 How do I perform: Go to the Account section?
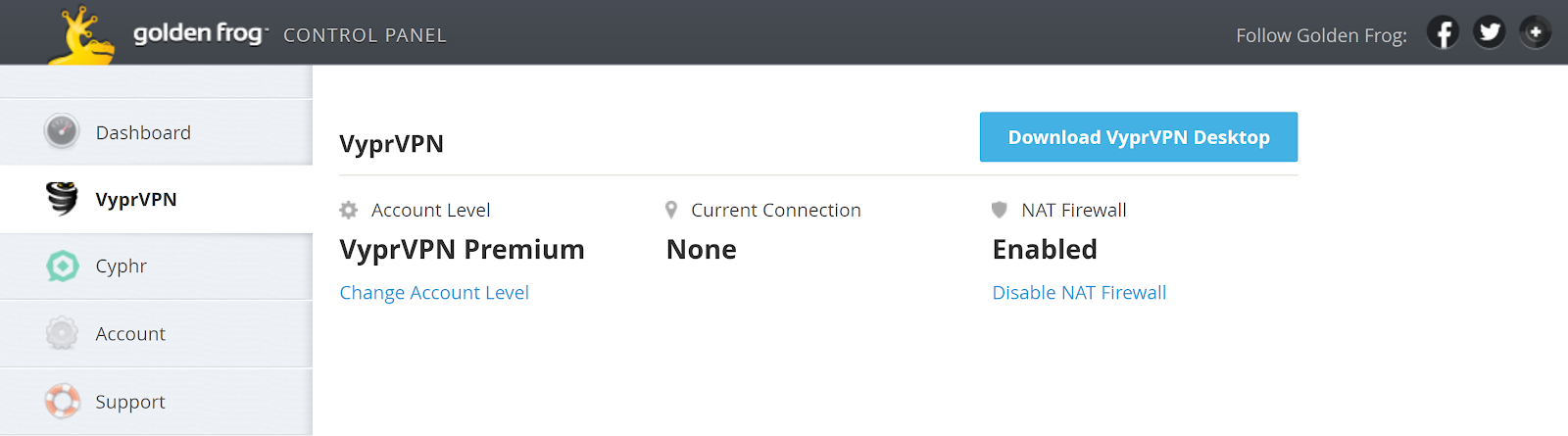(x=156, y=334)
